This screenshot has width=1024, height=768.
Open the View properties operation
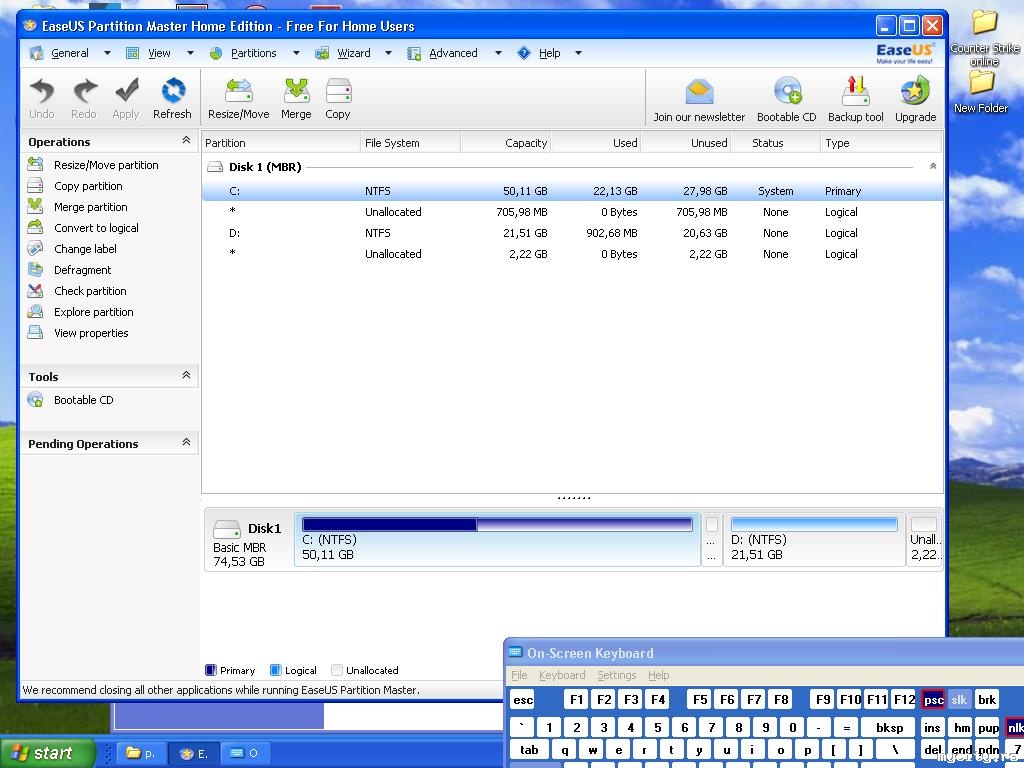tap(91, 332)
